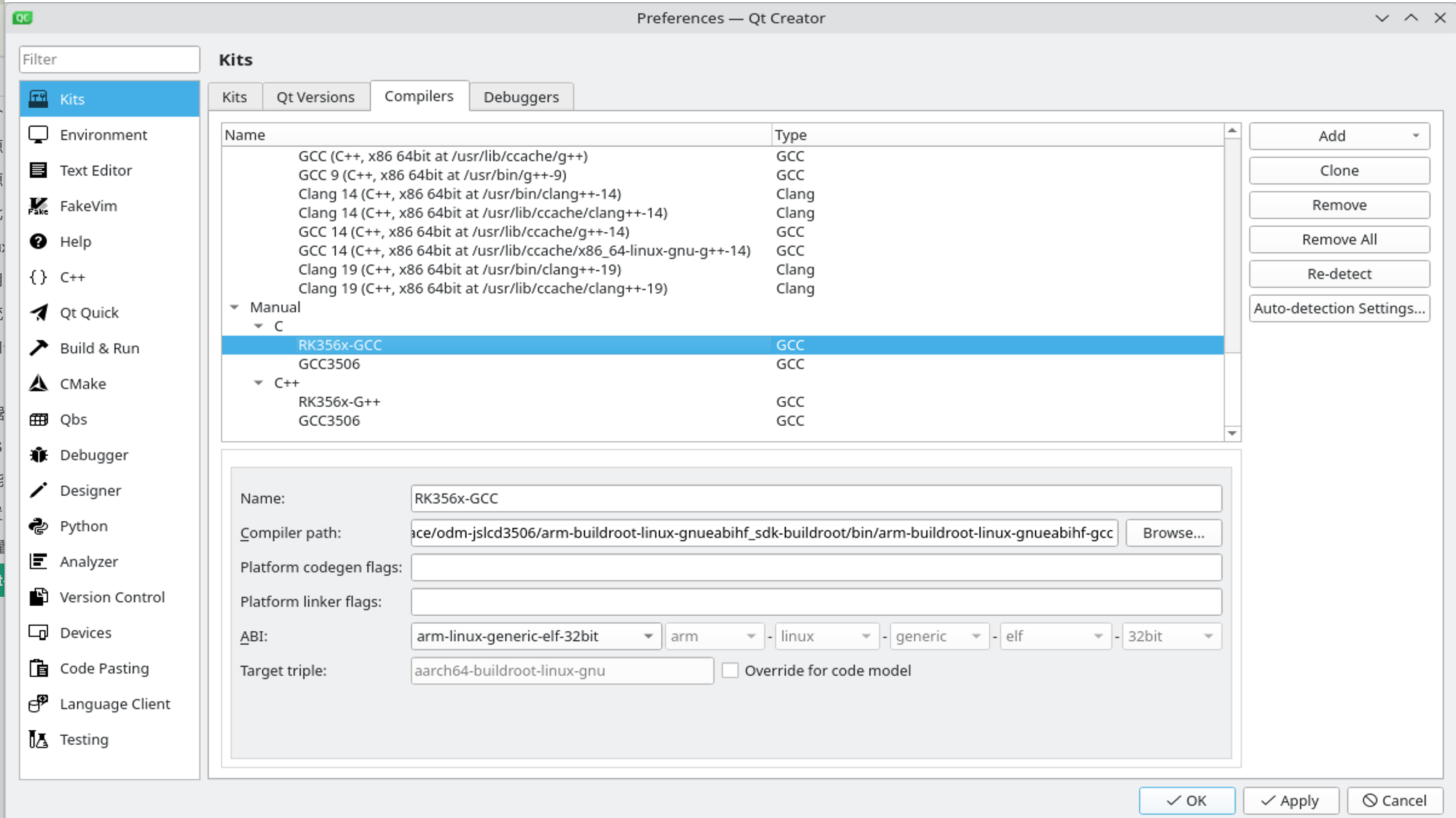Viewport: 1456px width, 818px height.
Task: Open the Testing category icon
Action: point(38,740)
